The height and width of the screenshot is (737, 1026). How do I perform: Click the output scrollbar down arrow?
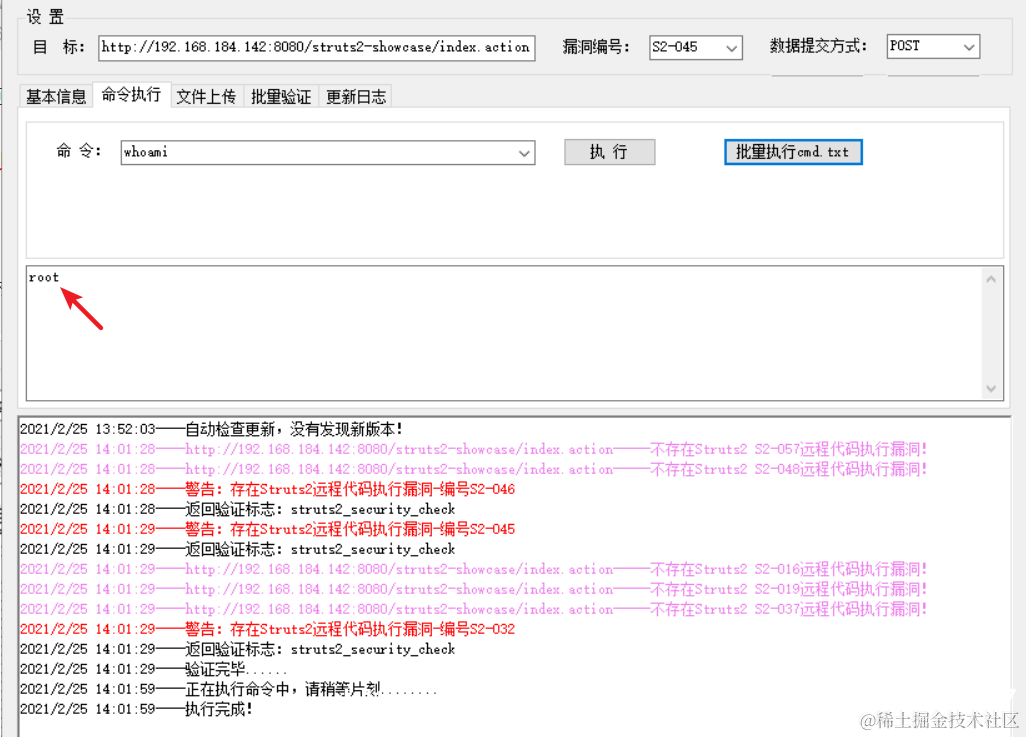click(991, 389)
